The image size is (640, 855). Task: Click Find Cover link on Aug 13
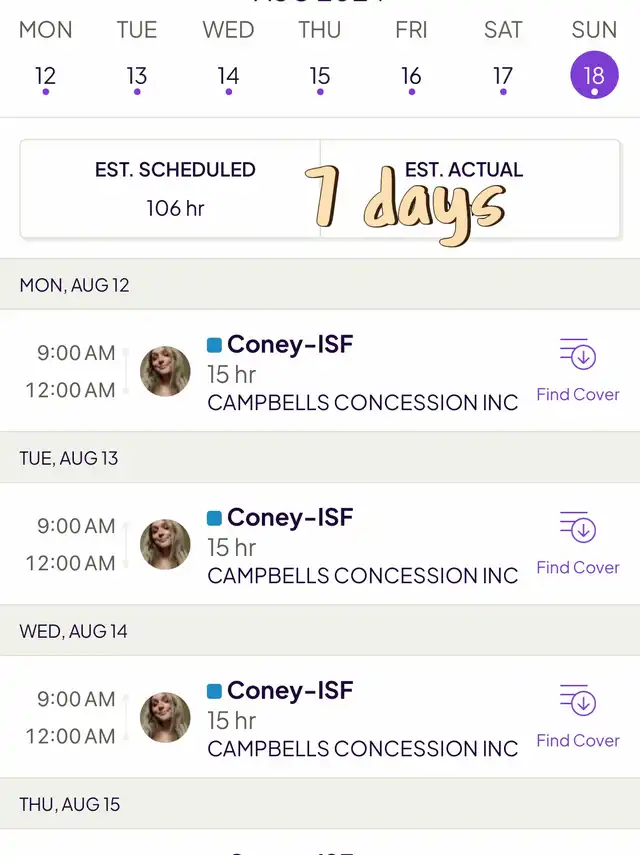[578, 567]
